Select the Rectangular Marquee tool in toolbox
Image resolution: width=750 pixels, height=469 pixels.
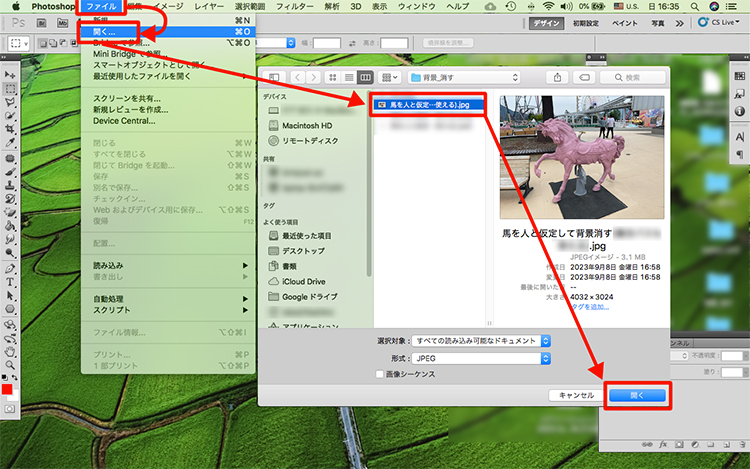pyautogui.click(x=10, y=89)
